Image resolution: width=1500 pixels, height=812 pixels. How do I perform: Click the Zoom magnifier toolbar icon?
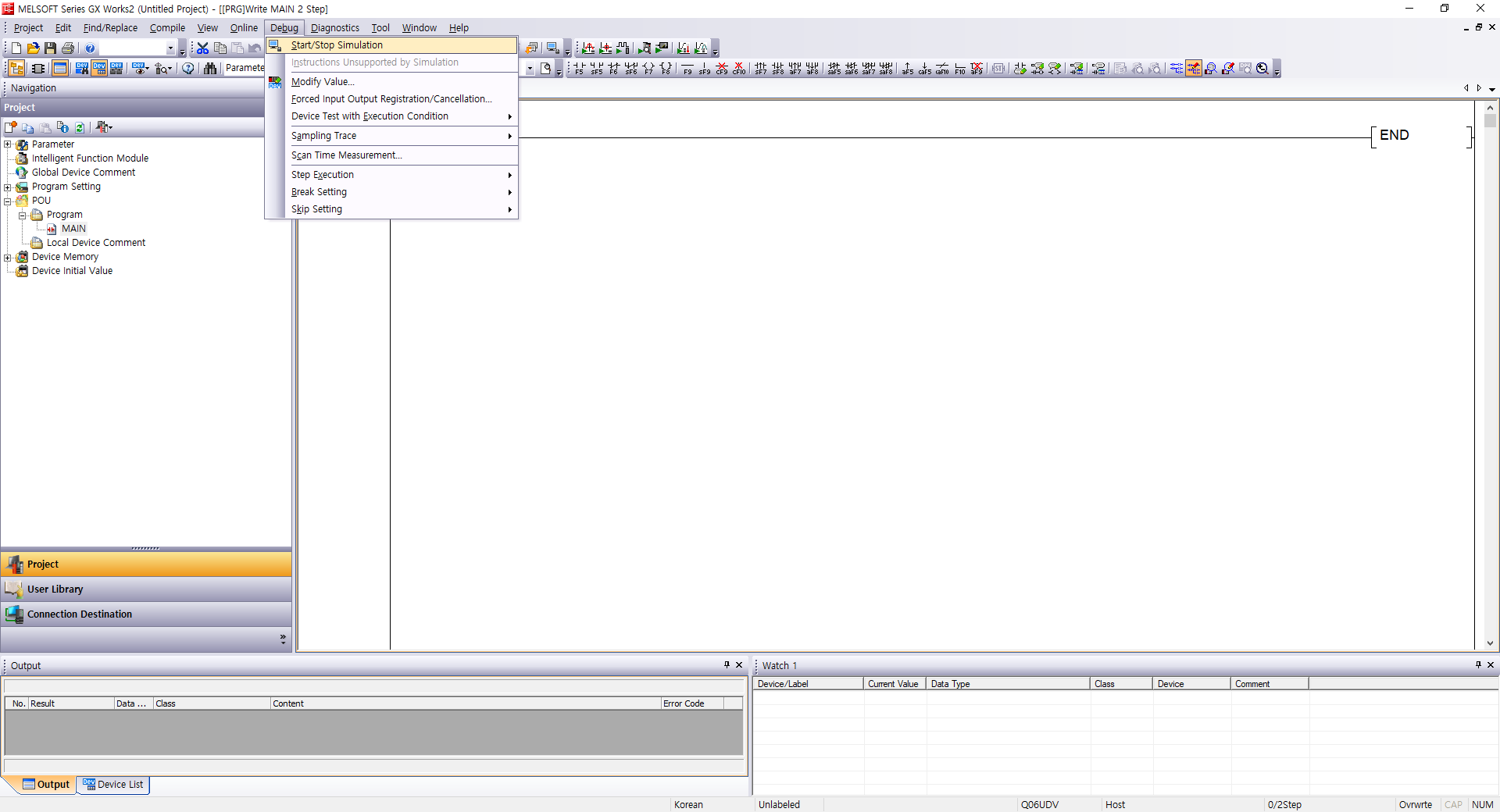1262,69
